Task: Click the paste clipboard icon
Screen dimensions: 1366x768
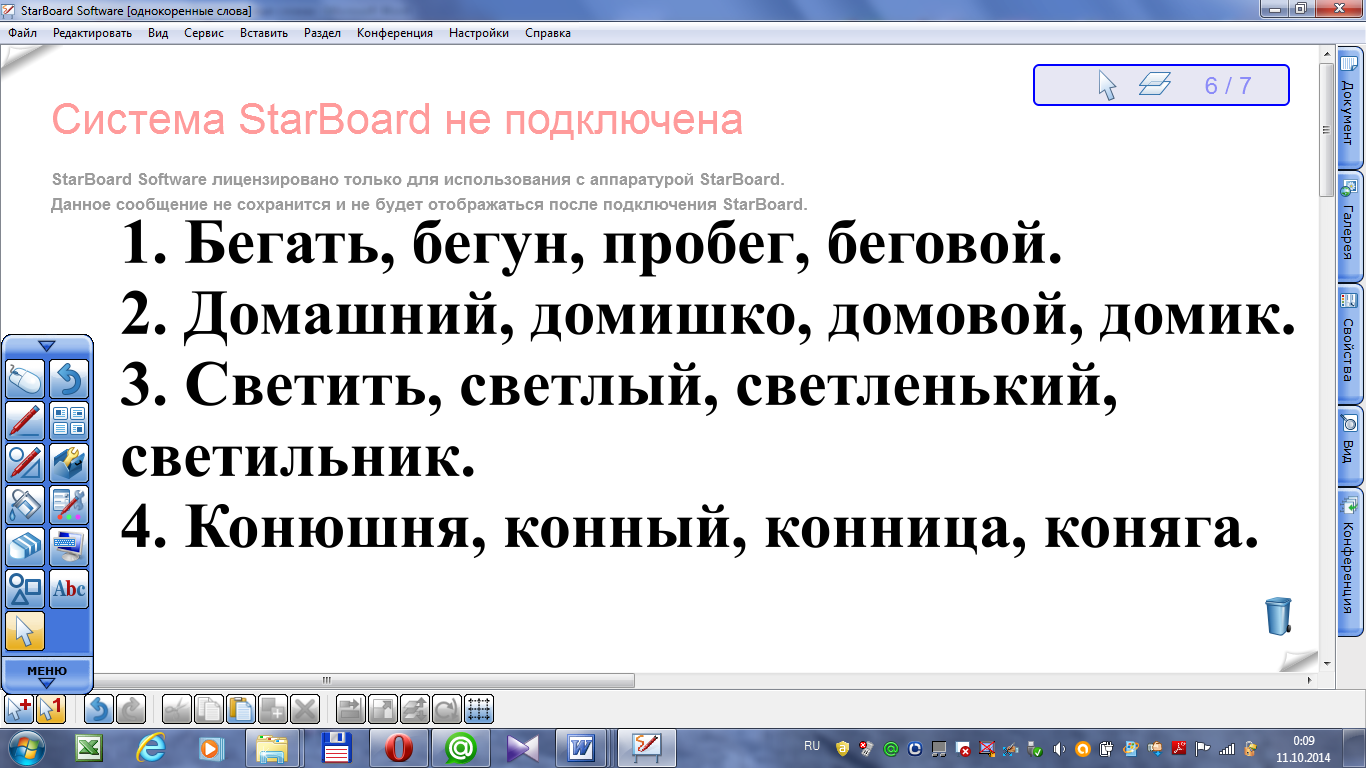Action: 241,710
